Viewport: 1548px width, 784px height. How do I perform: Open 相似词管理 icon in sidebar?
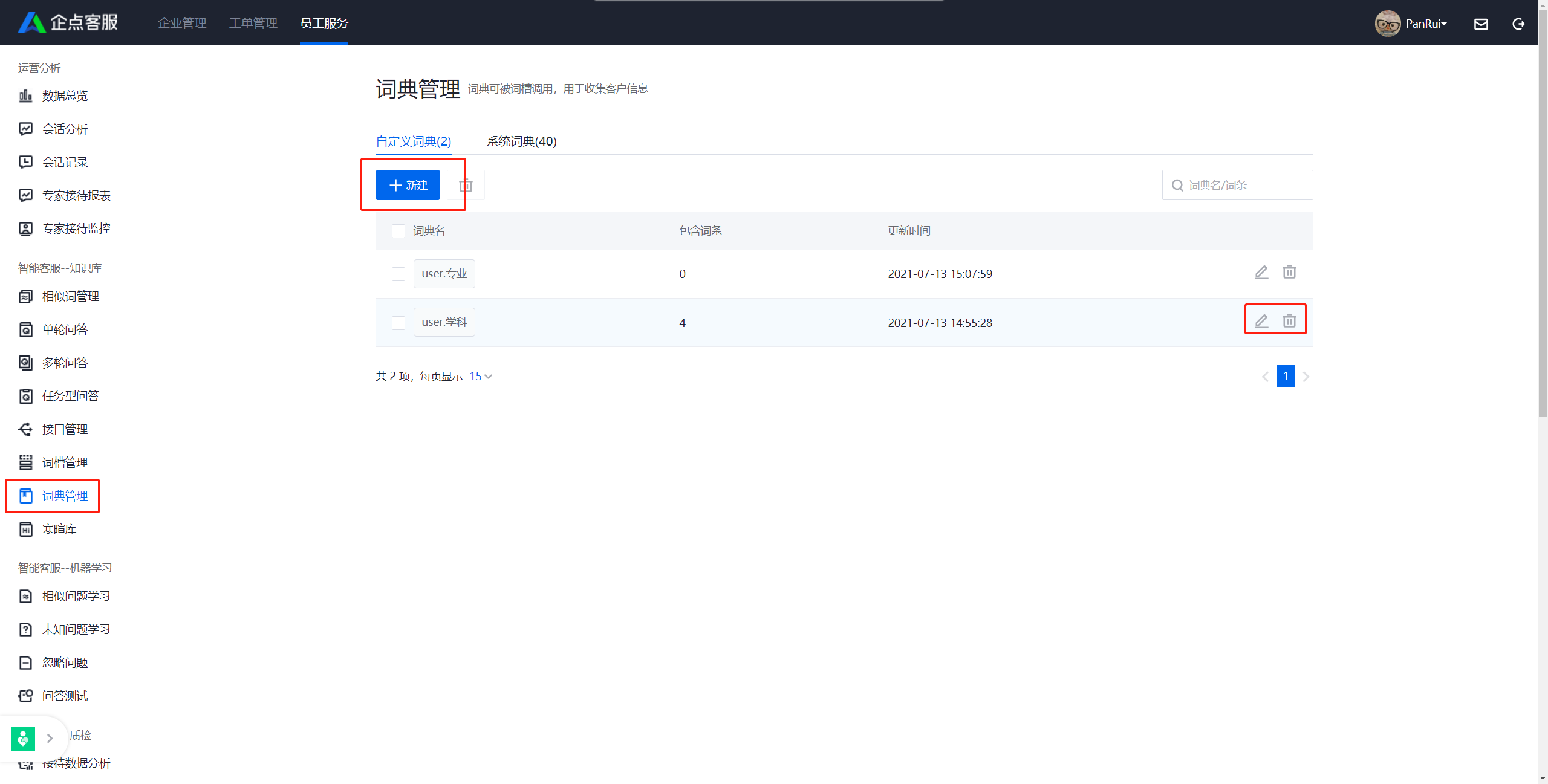pyautogui.click(x=25, y=296)
